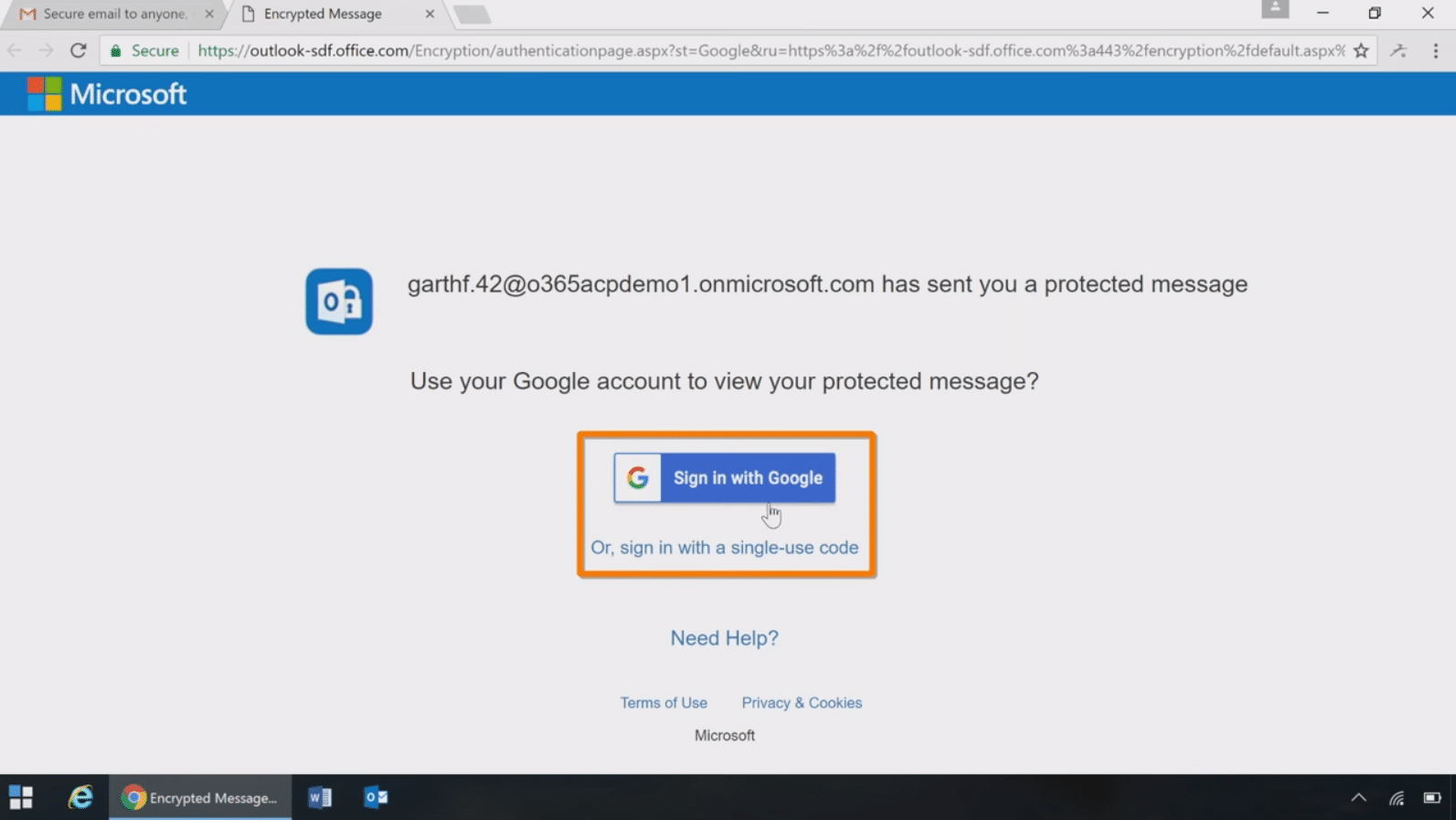Click the sender address garthf.42@o365acpdemo1.onmicrosoft.com text
The image size is (1456, 820).
coord(641,284)
